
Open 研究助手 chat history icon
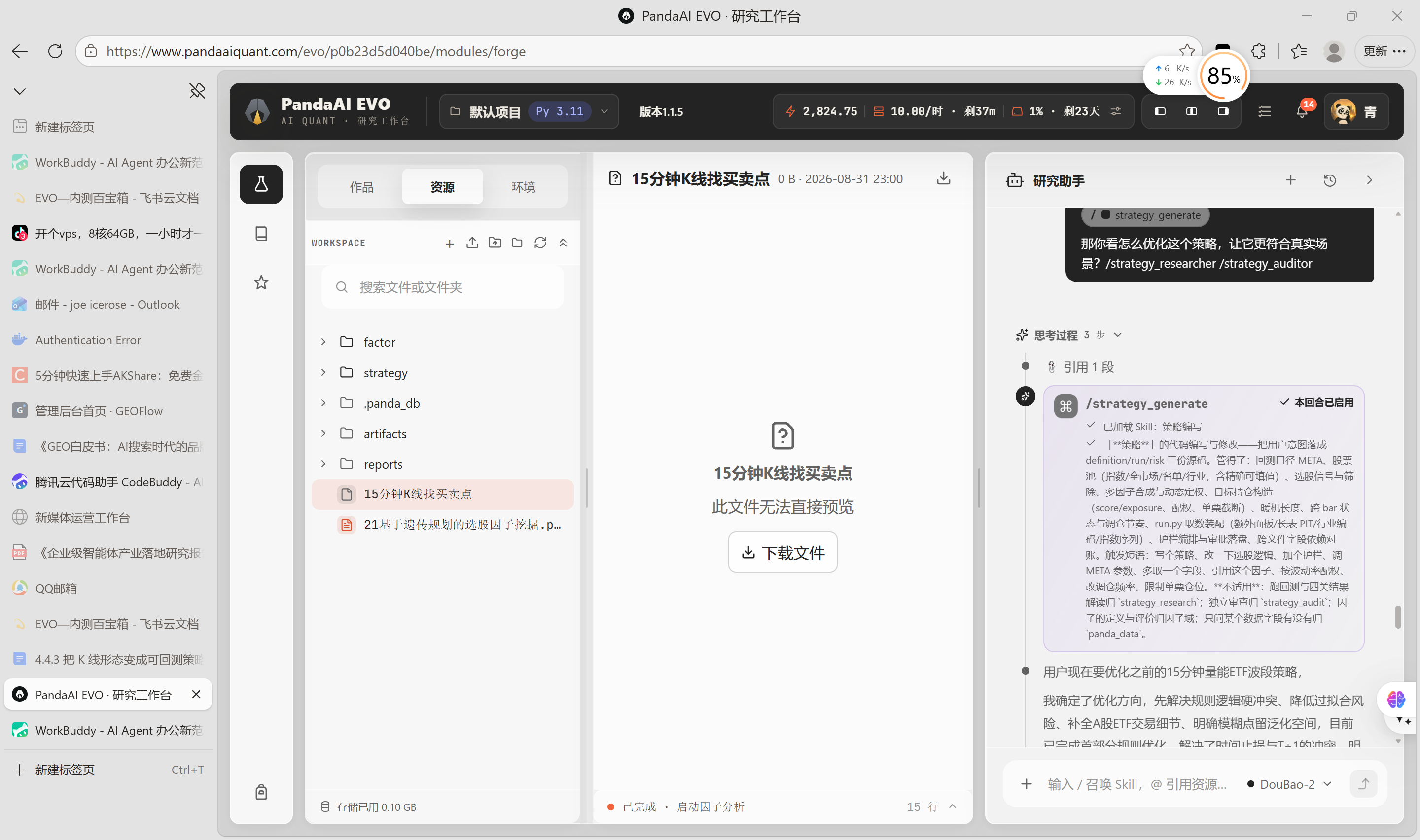pyautogui.click(x=1329, y=180)
